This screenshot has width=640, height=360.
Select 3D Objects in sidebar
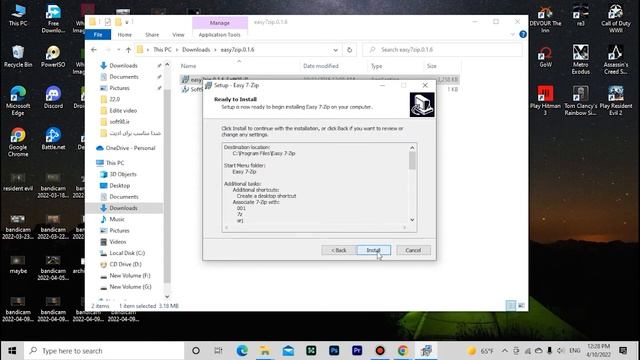(x=123, y=174)
